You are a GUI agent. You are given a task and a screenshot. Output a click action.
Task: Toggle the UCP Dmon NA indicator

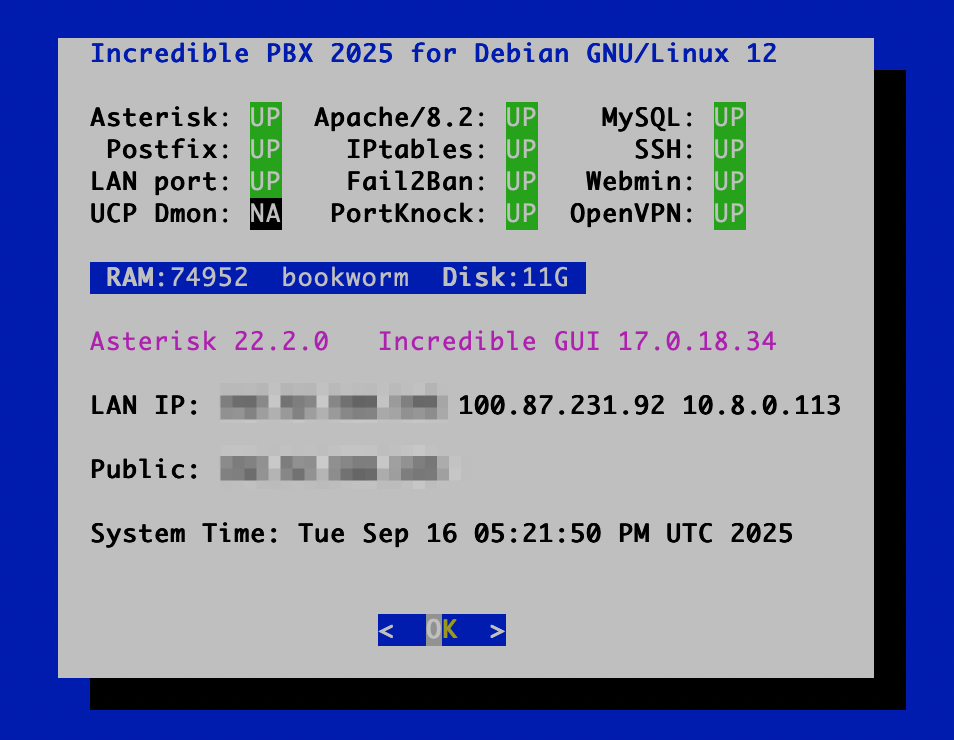click(265, 213)
